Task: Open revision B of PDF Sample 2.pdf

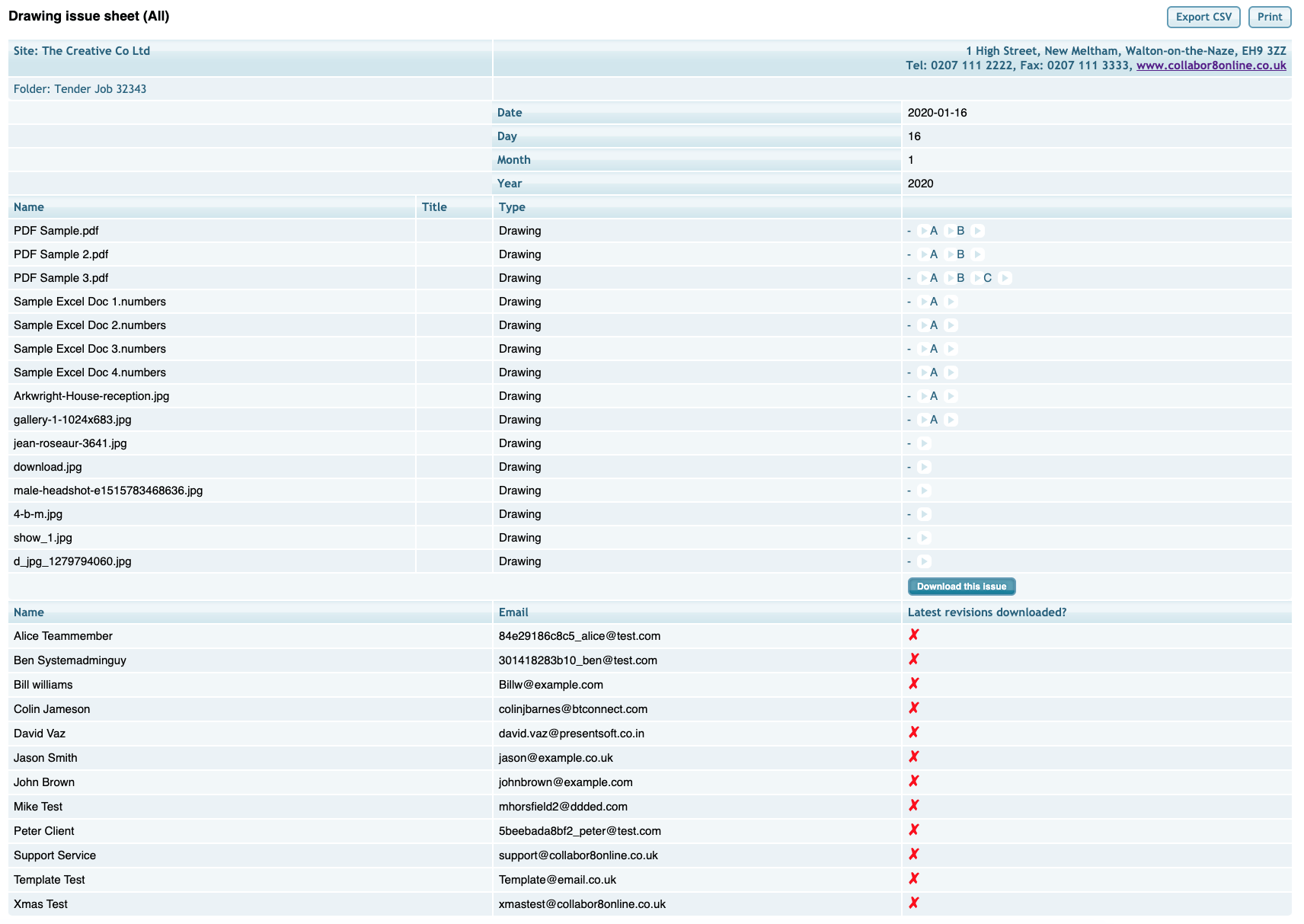Action: pos(960,254)
